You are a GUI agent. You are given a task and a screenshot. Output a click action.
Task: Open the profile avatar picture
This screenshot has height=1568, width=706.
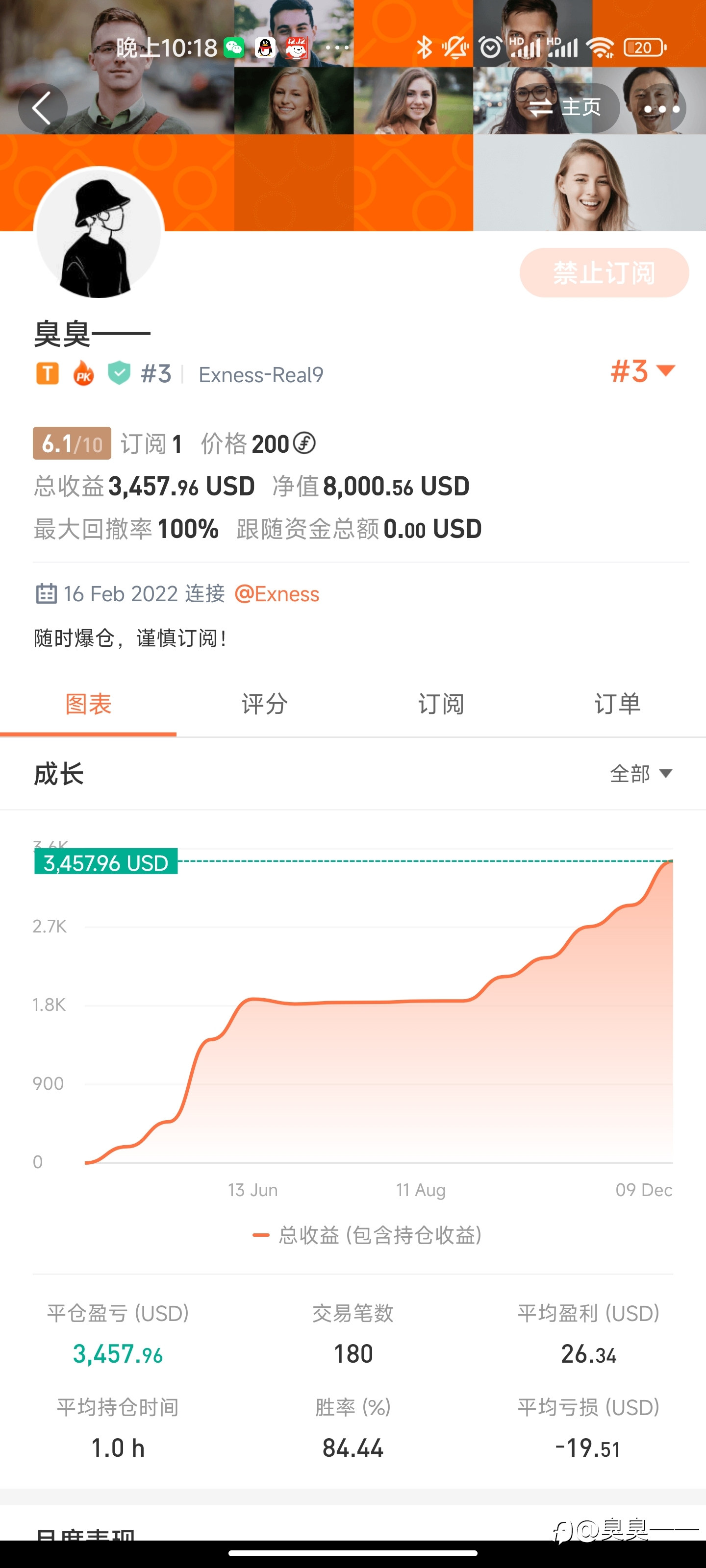(99, 232)
